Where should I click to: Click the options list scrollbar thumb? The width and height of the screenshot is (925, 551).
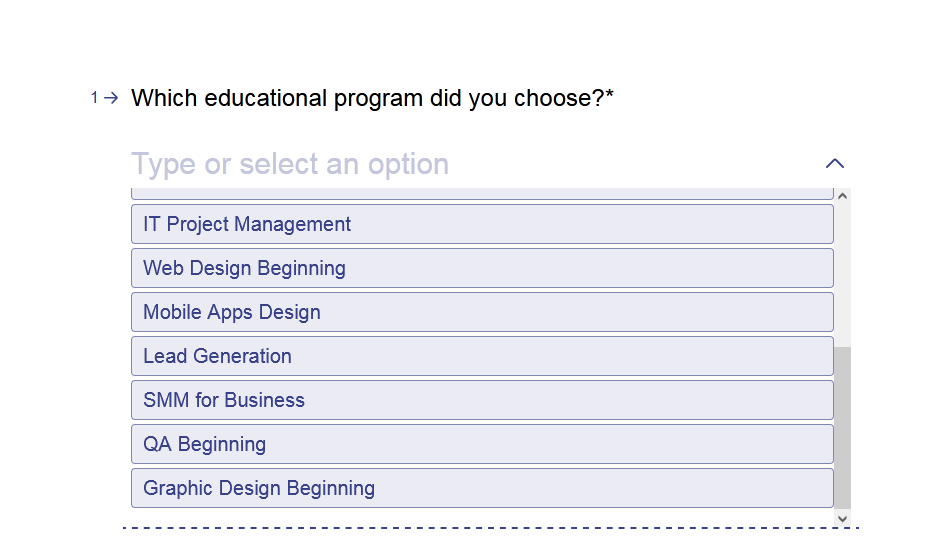(x=842, y=428)
